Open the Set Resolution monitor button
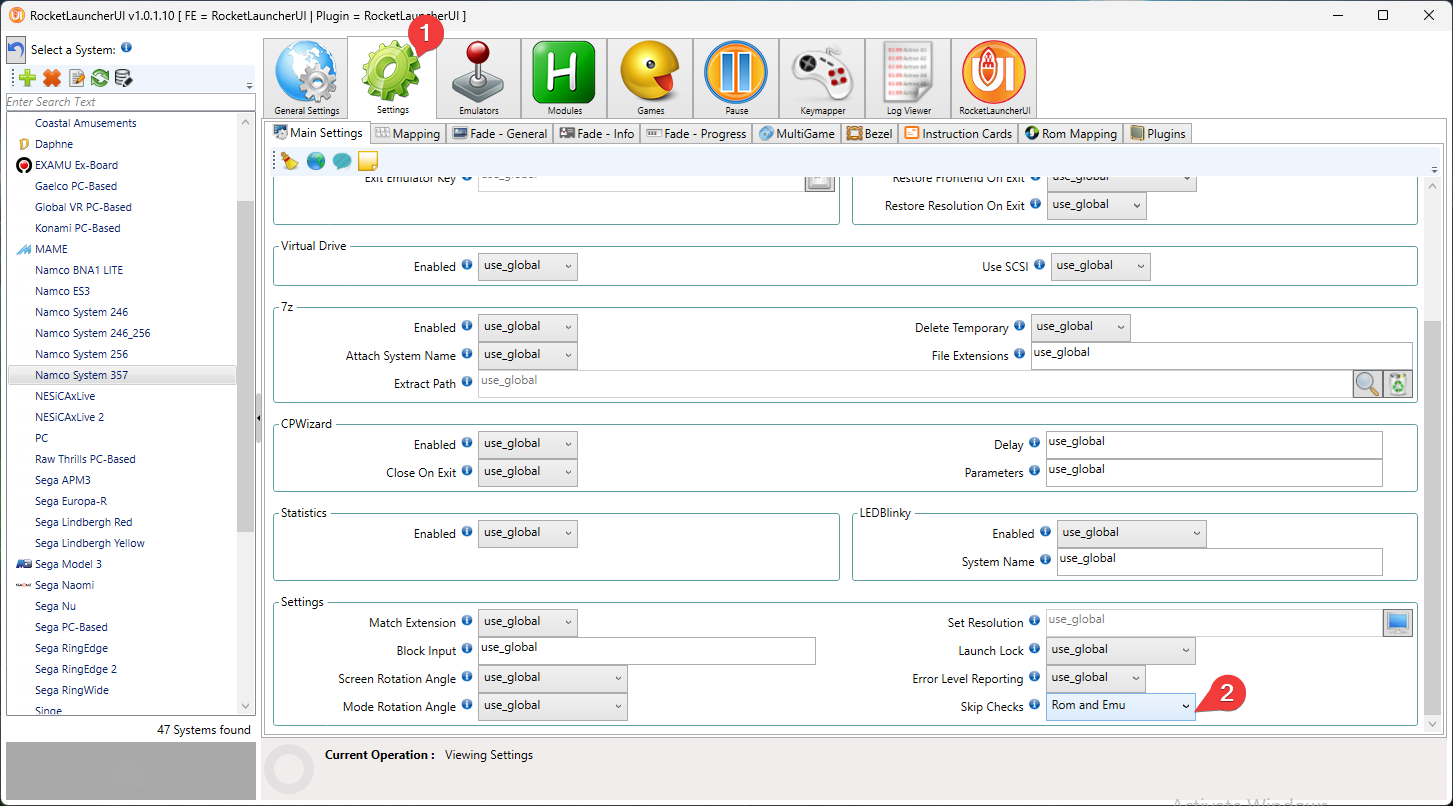Image resolution: width=1453 pixels, height=806 pixels. tap(1398, 623)
